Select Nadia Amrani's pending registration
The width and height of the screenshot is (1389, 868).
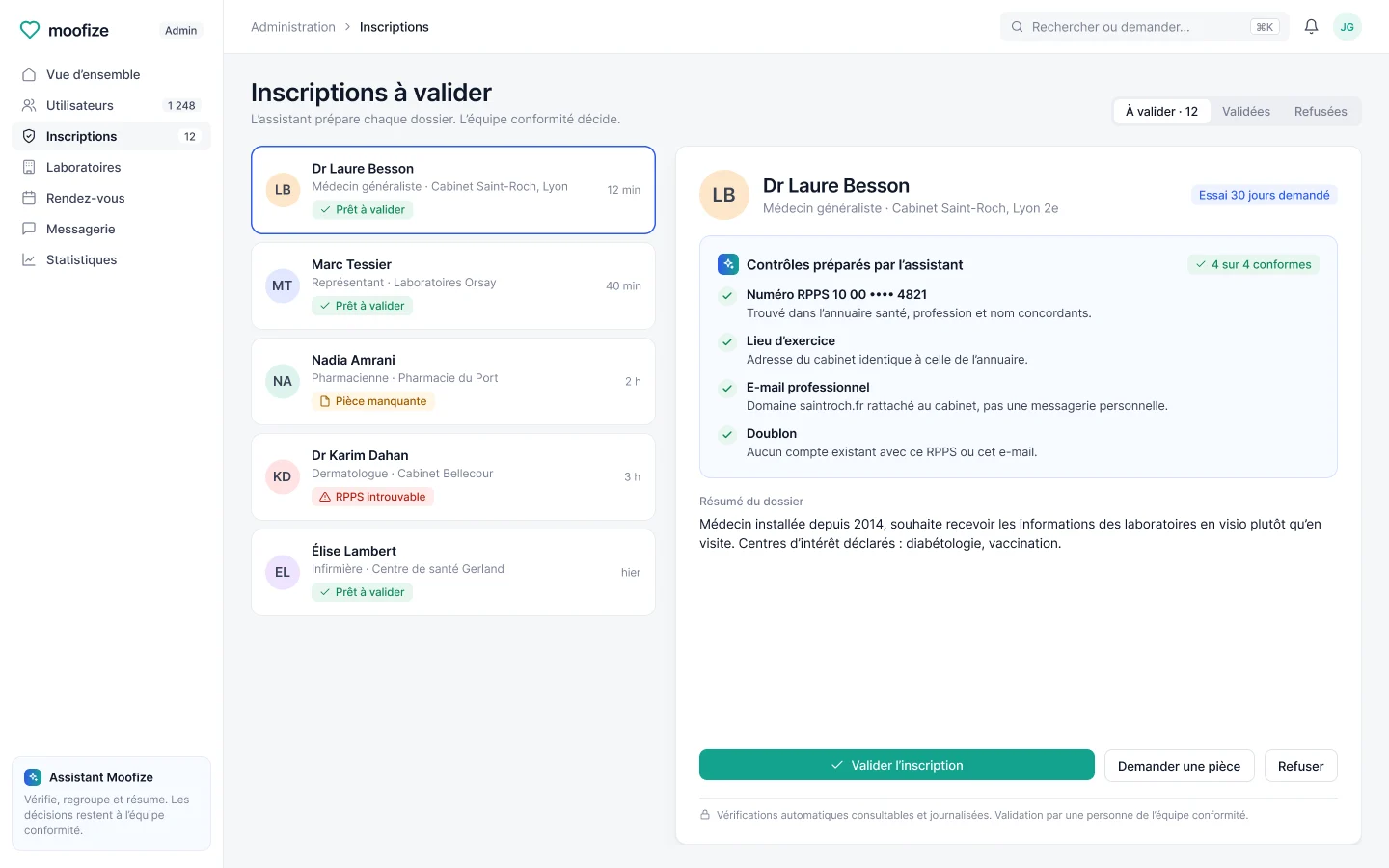point(452,381)
